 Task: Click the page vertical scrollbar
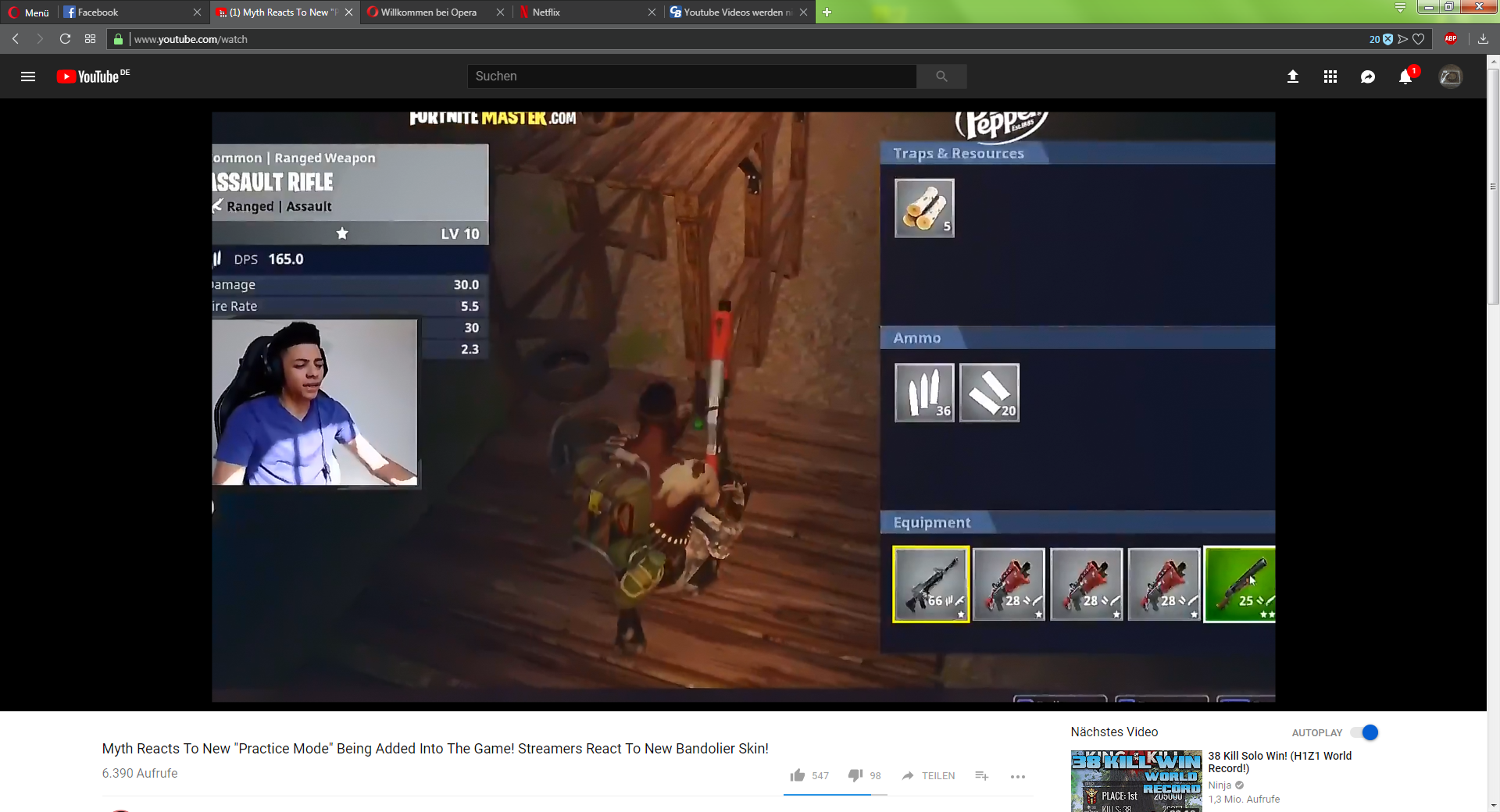[1493, 187]
